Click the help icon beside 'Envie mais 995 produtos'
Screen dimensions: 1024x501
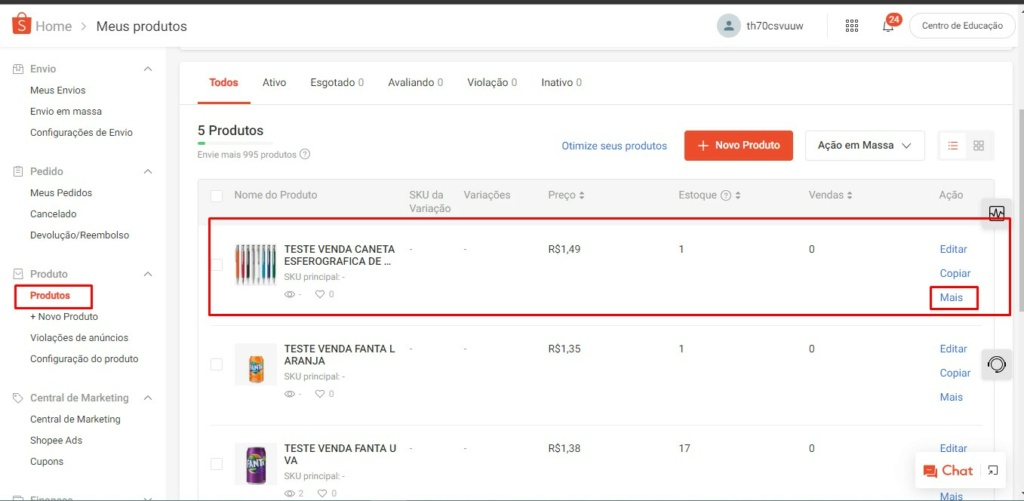304,155
